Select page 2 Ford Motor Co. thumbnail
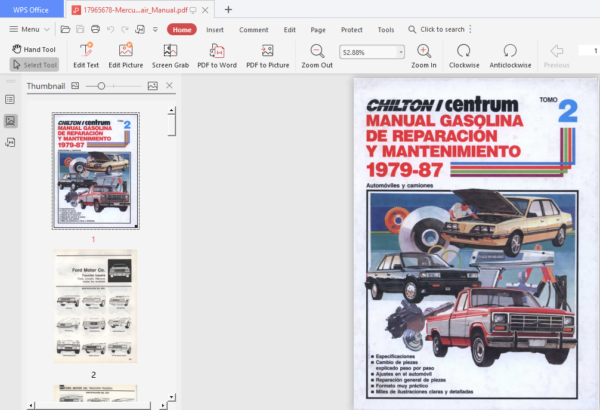The height and width of the screenshot is (410, 600). (95, 306)
